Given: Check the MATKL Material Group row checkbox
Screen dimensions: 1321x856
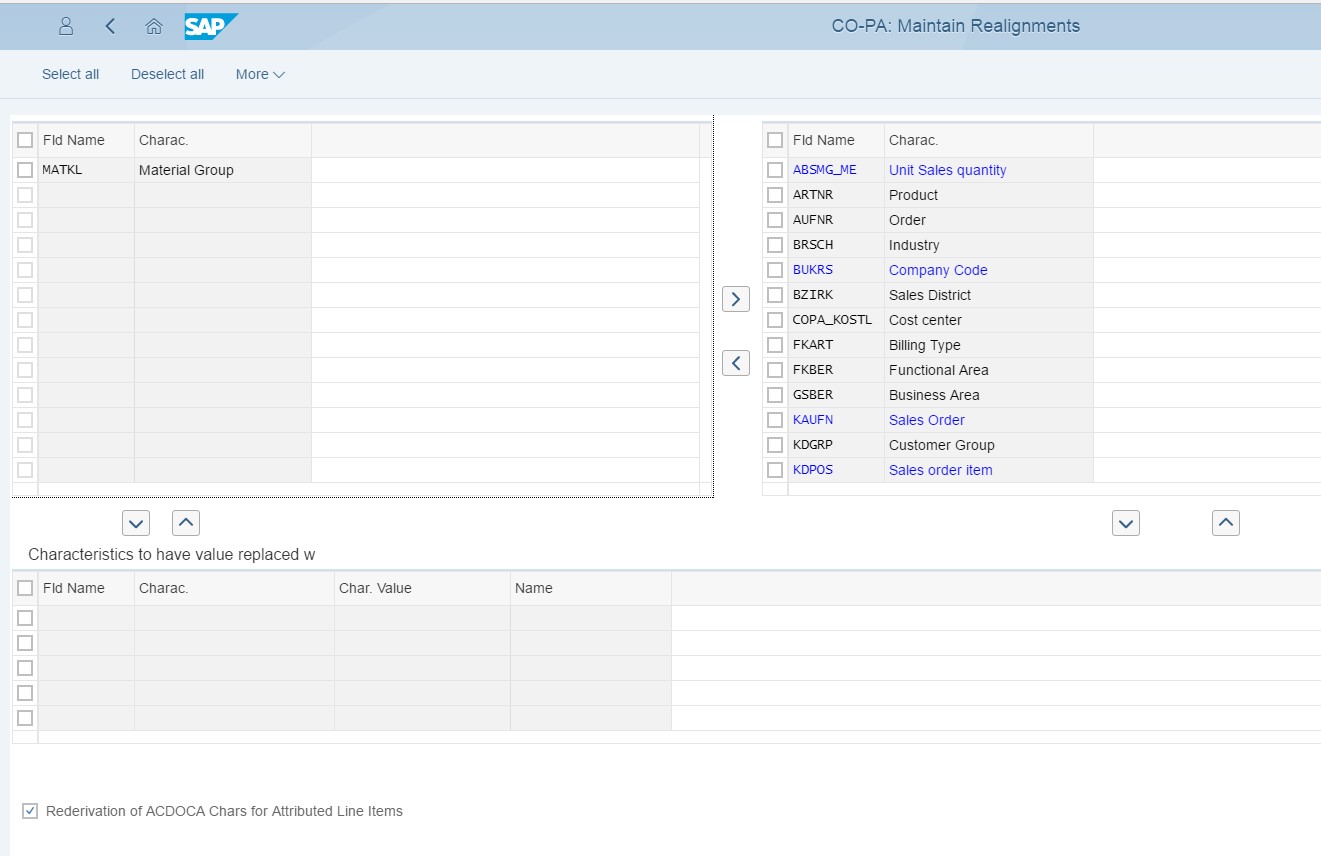Looking at the screenshot, I should (25, 170).
